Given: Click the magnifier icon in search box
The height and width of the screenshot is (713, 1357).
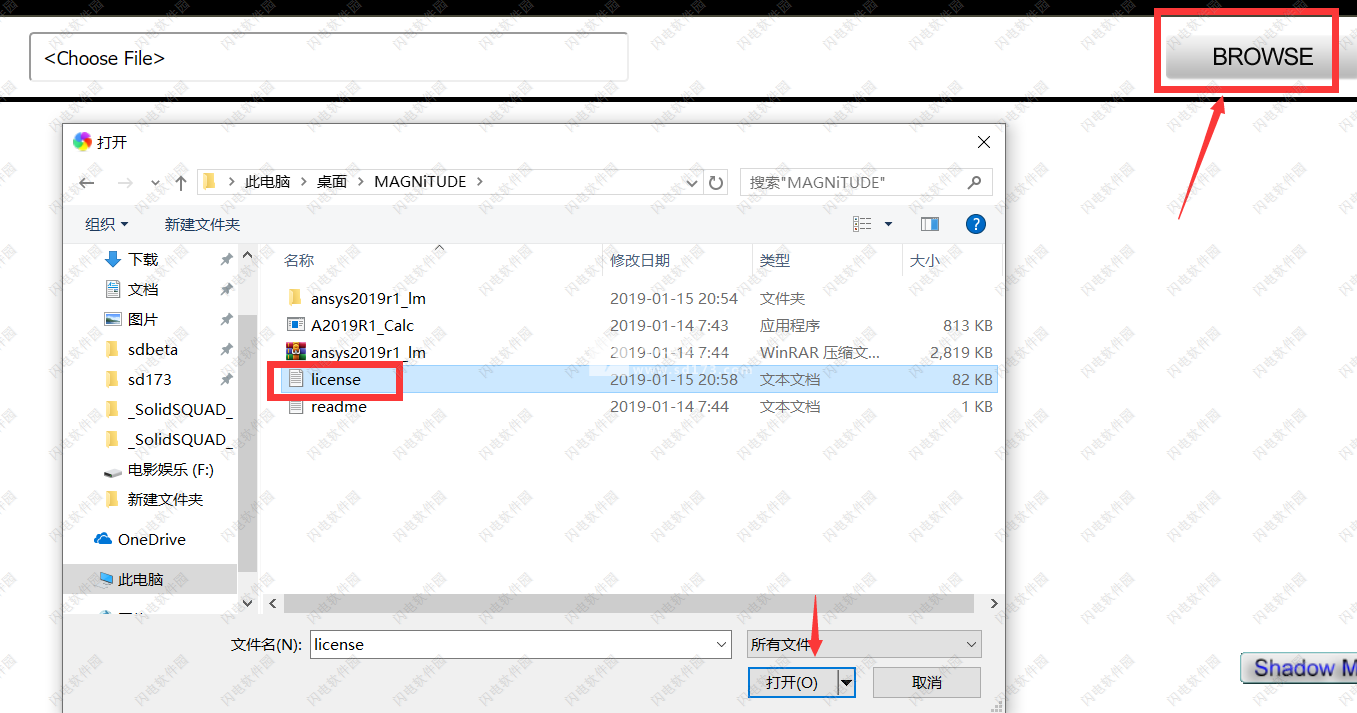Looking at the screenshot, I should [x=975, y=183].
